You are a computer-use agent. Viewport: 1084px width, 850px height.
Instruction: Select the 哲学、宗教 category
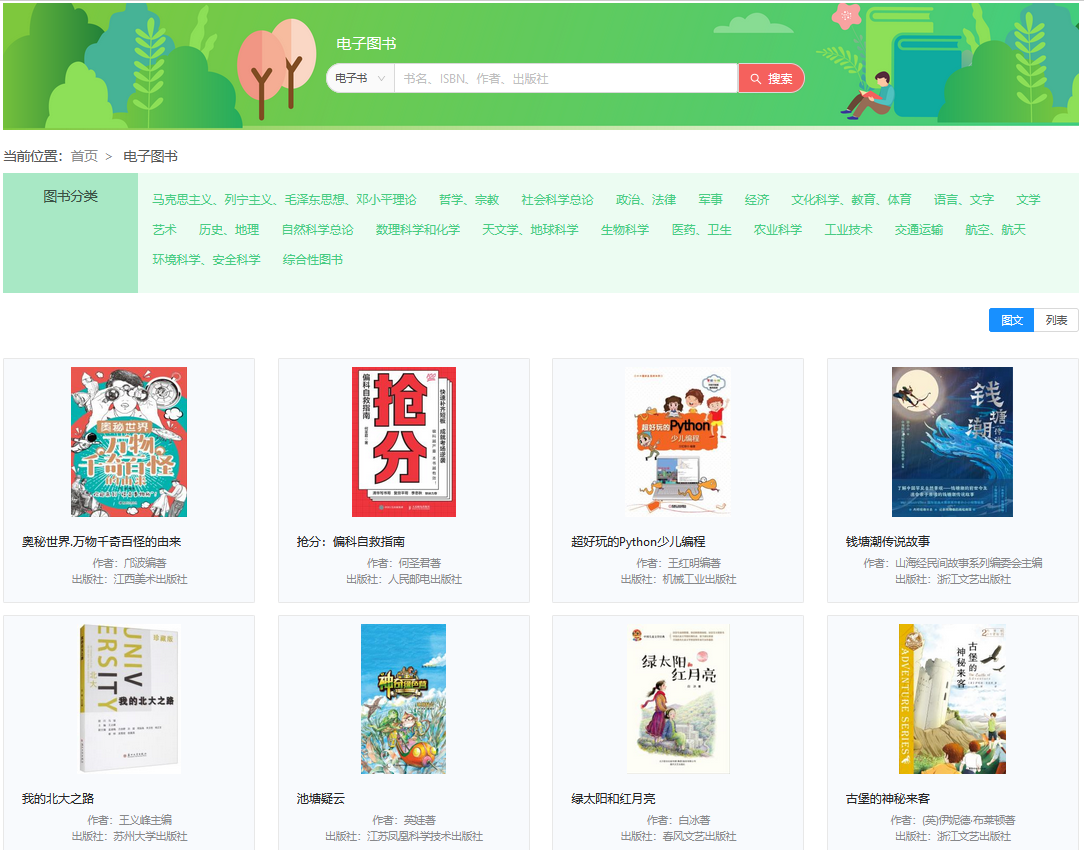pos(469,200)
